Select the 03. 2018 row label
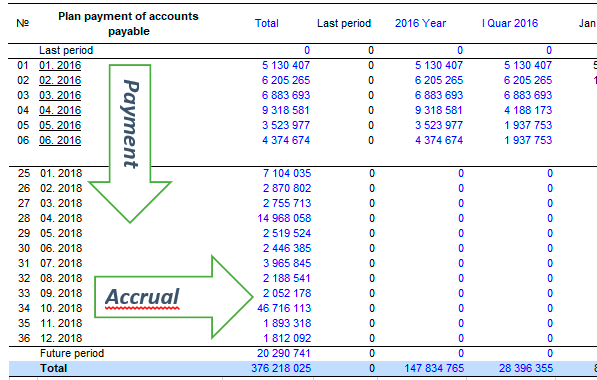The width and height of the screenshot is (597, 380). pyautogui.click(x=61, y=203)
